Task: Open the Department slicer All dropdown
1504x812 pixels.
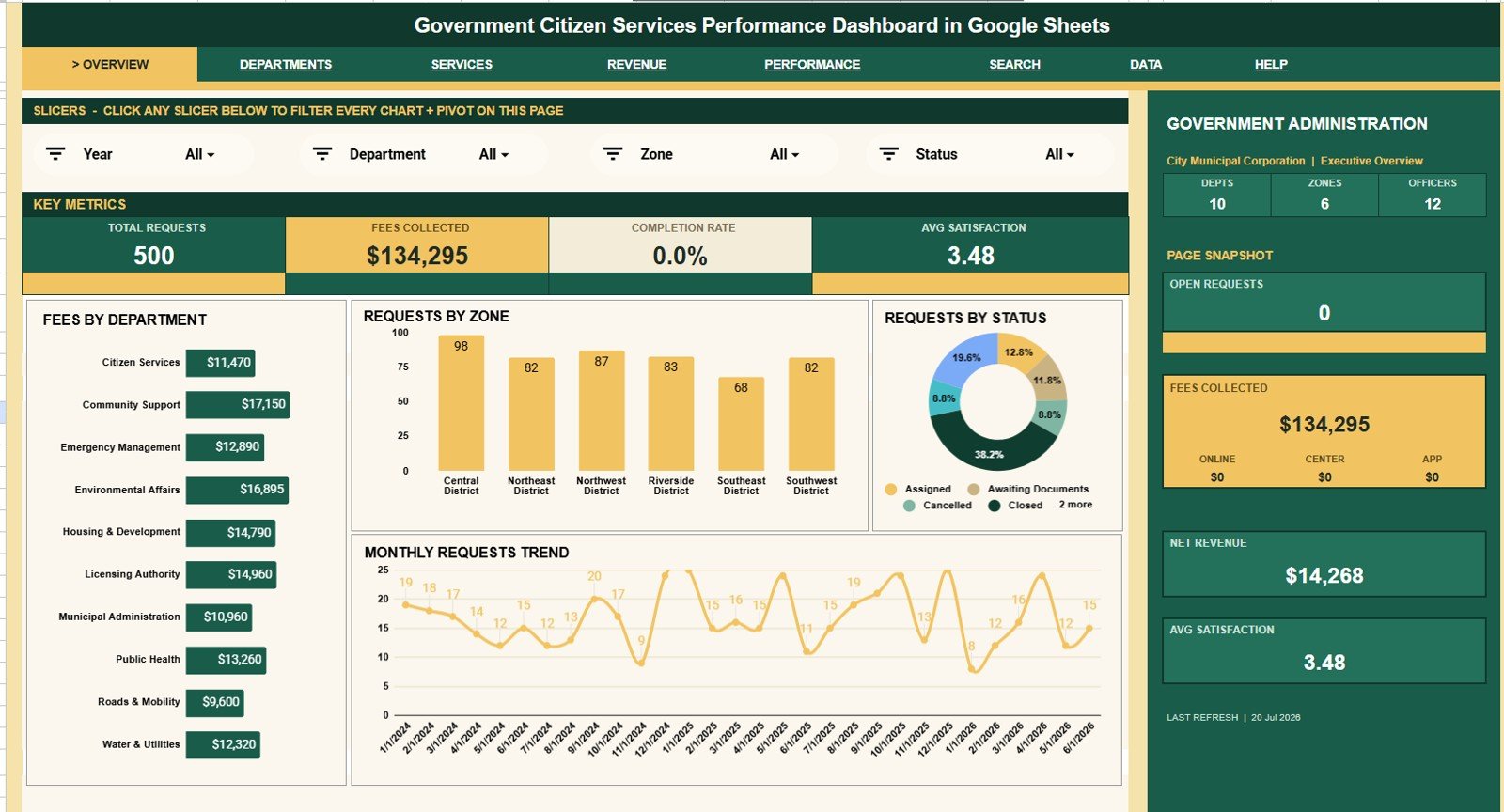Action: pos(493,154)
